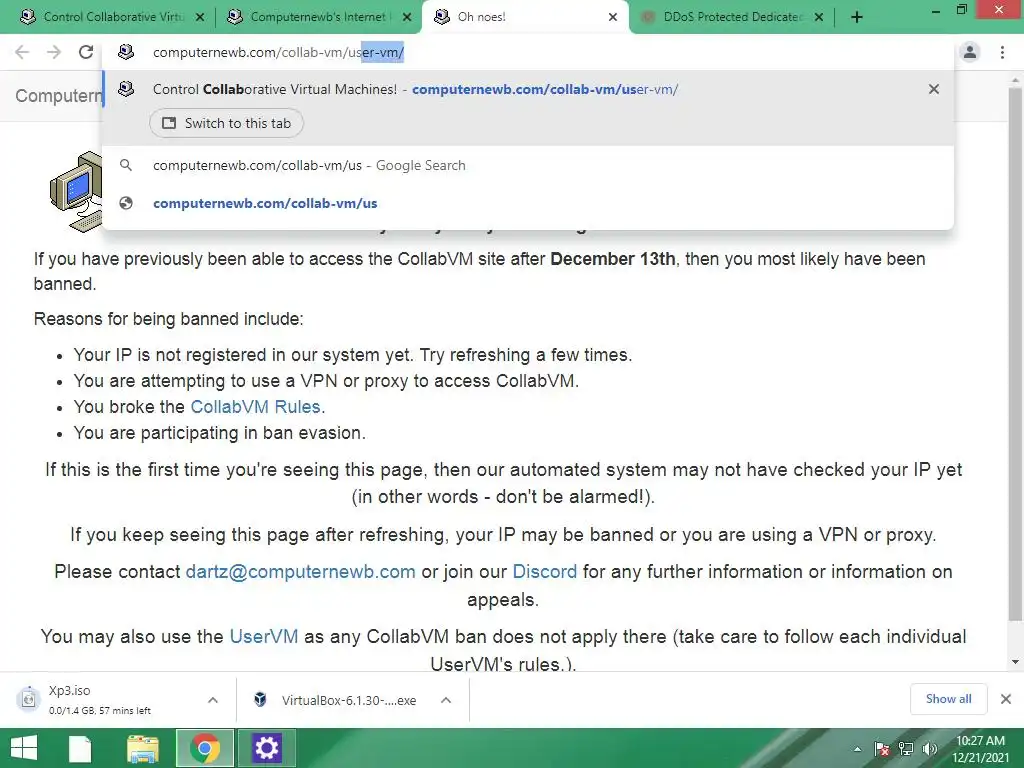The image size is (1024, 768).
Task: Click the site favicon in address bar
Action: (x=126, y=52)
